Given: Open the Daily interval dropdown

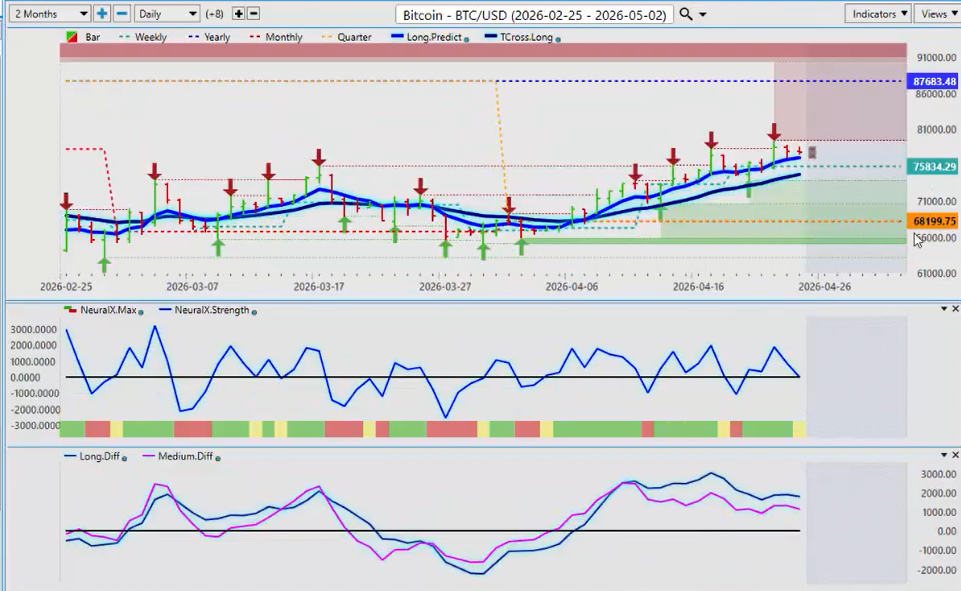Looking at the screenshot, I should pyautogui.click(x=165, y=14).
